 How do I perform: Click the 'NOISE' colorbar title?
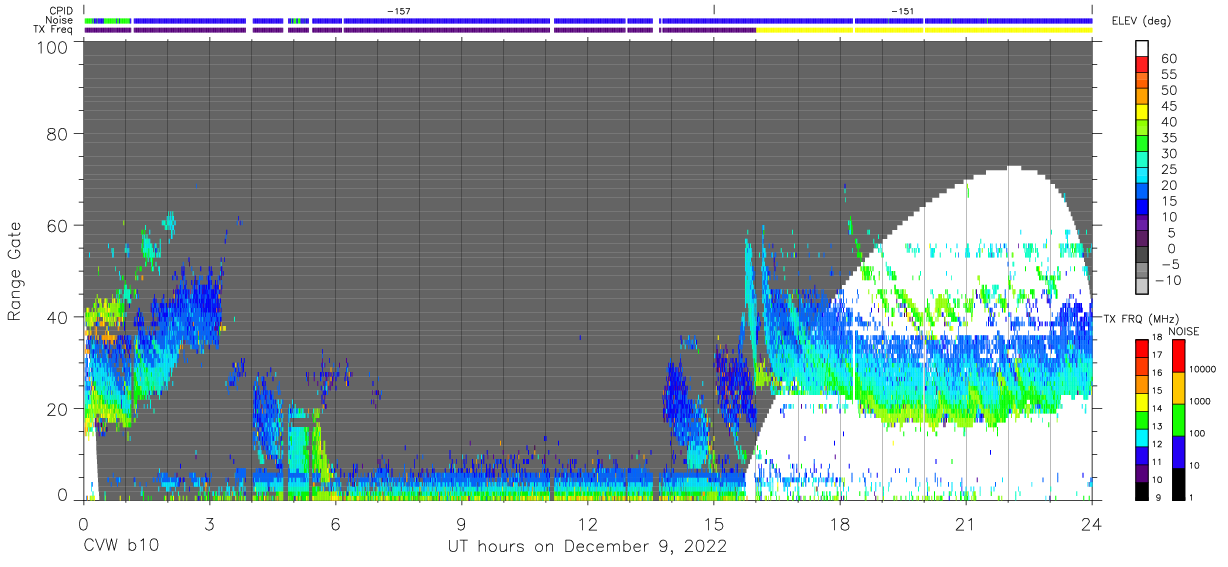click(1182, 331)
